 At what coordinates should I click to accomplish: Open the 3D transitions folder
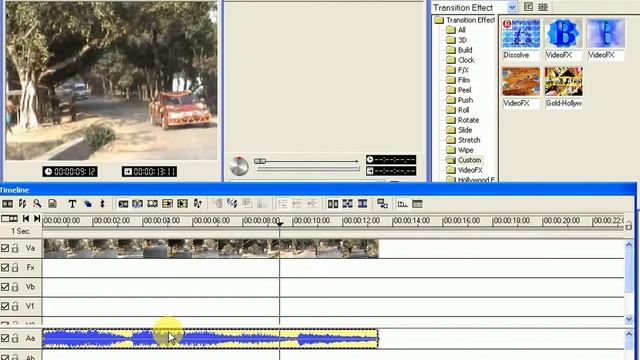456,40
